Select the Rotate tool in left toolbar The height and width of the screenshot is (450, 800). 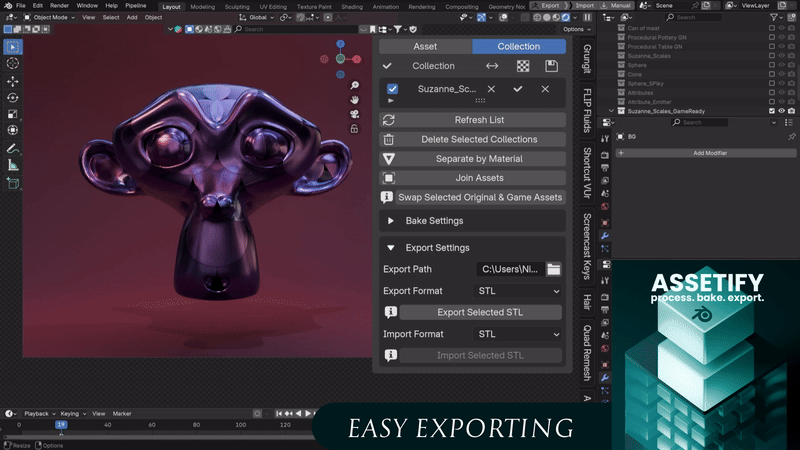pyautogui.click(x=13, y=97)
